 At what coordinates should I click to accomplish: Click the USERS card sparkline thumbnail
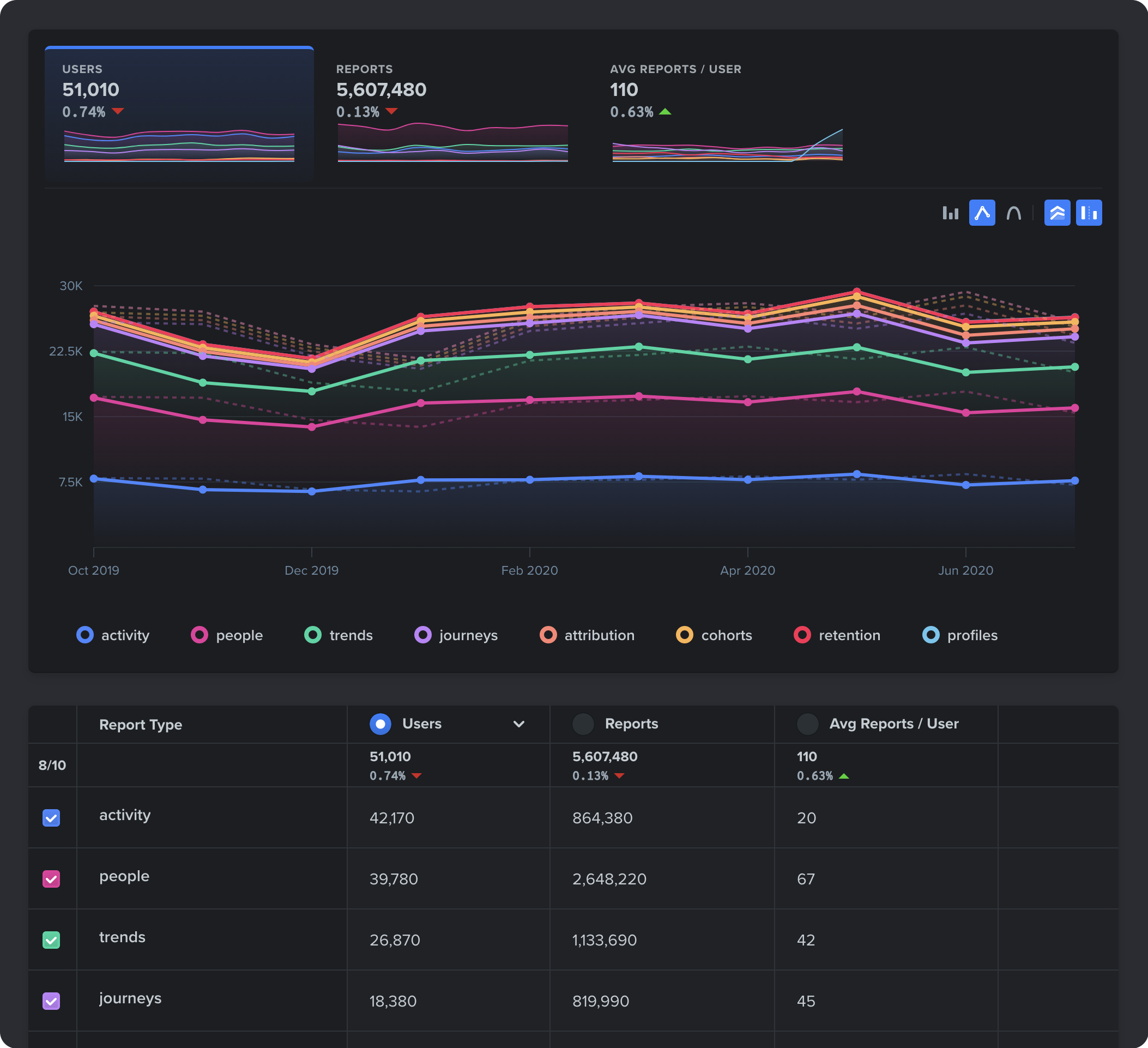(179, 145)
